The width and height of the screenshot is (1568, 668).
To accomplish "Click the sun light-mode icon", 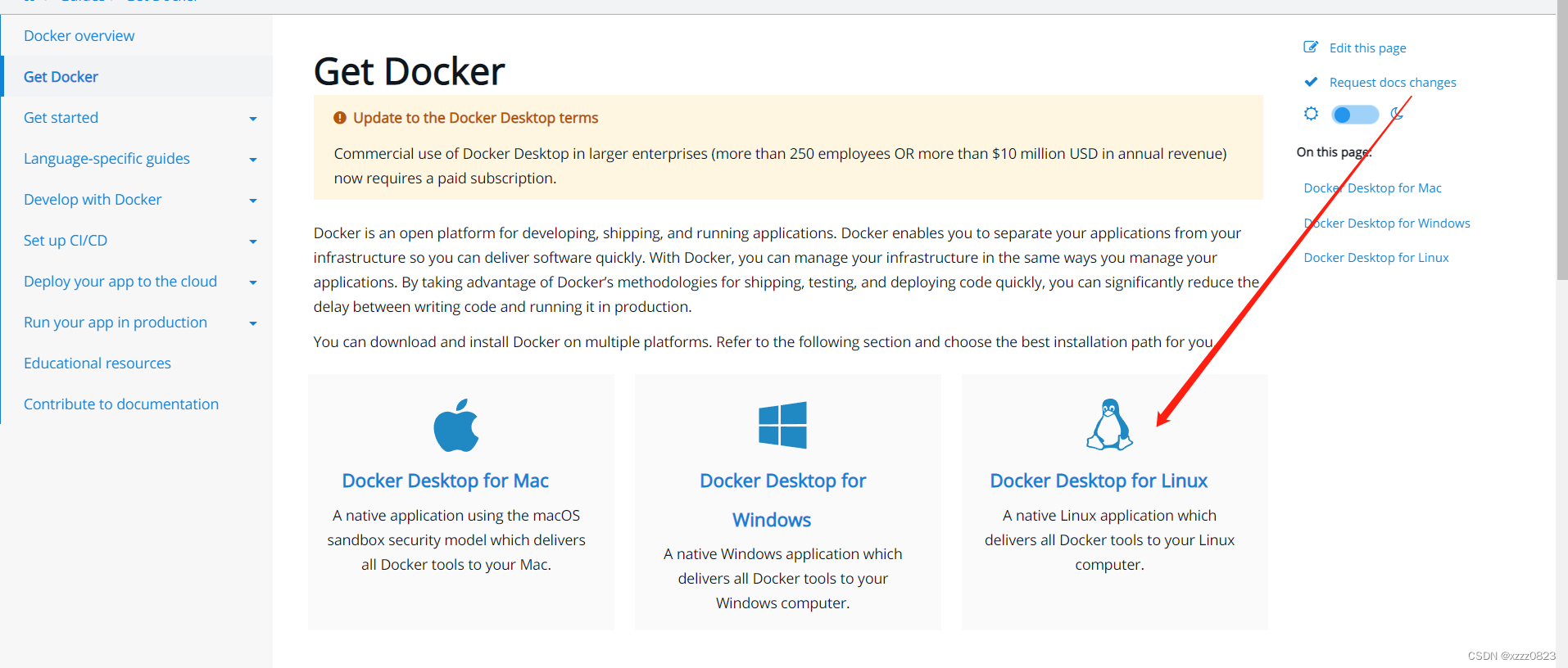I will (1311, 114).
